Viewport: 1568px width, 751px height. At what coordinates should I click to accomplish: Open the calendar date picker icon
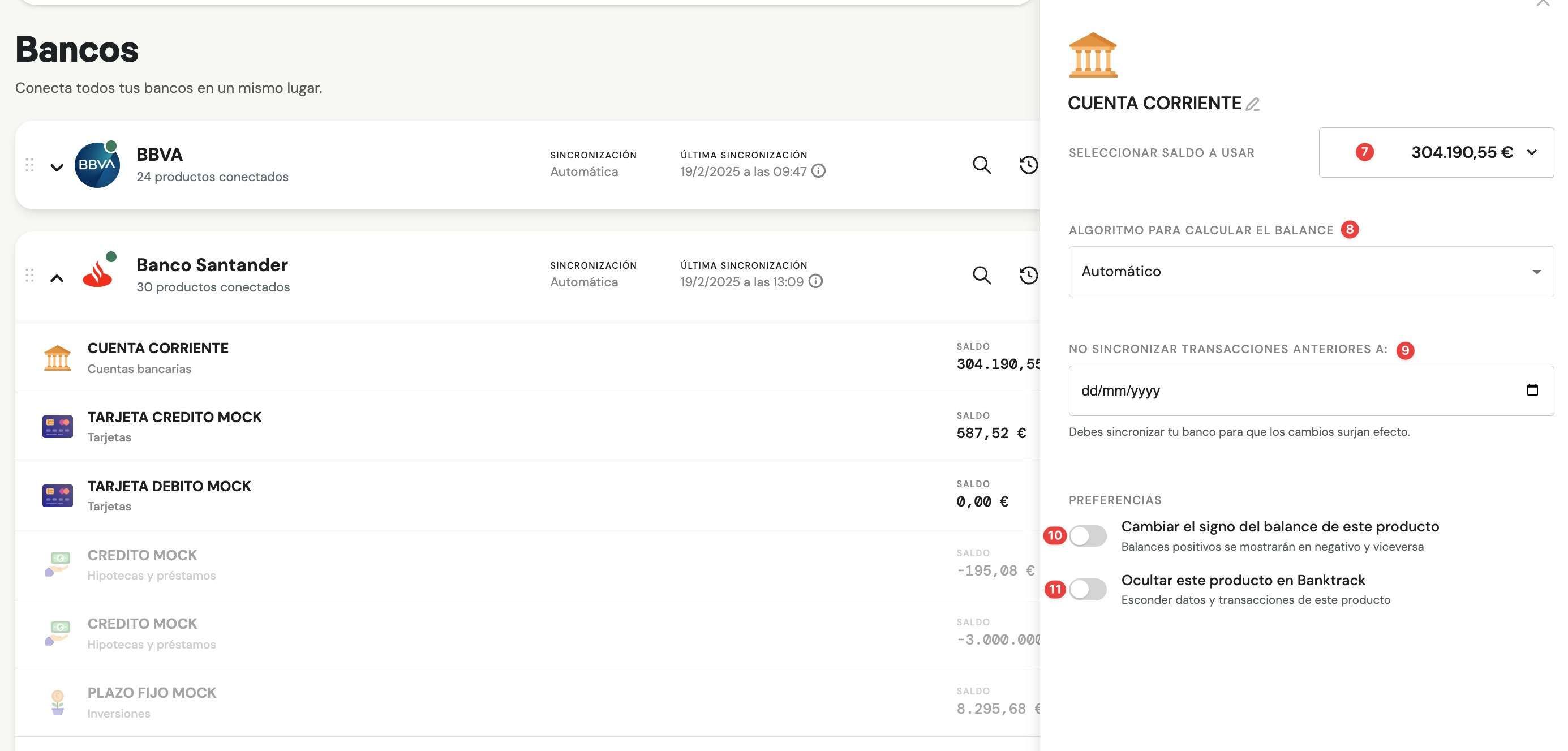(1532, 390)
